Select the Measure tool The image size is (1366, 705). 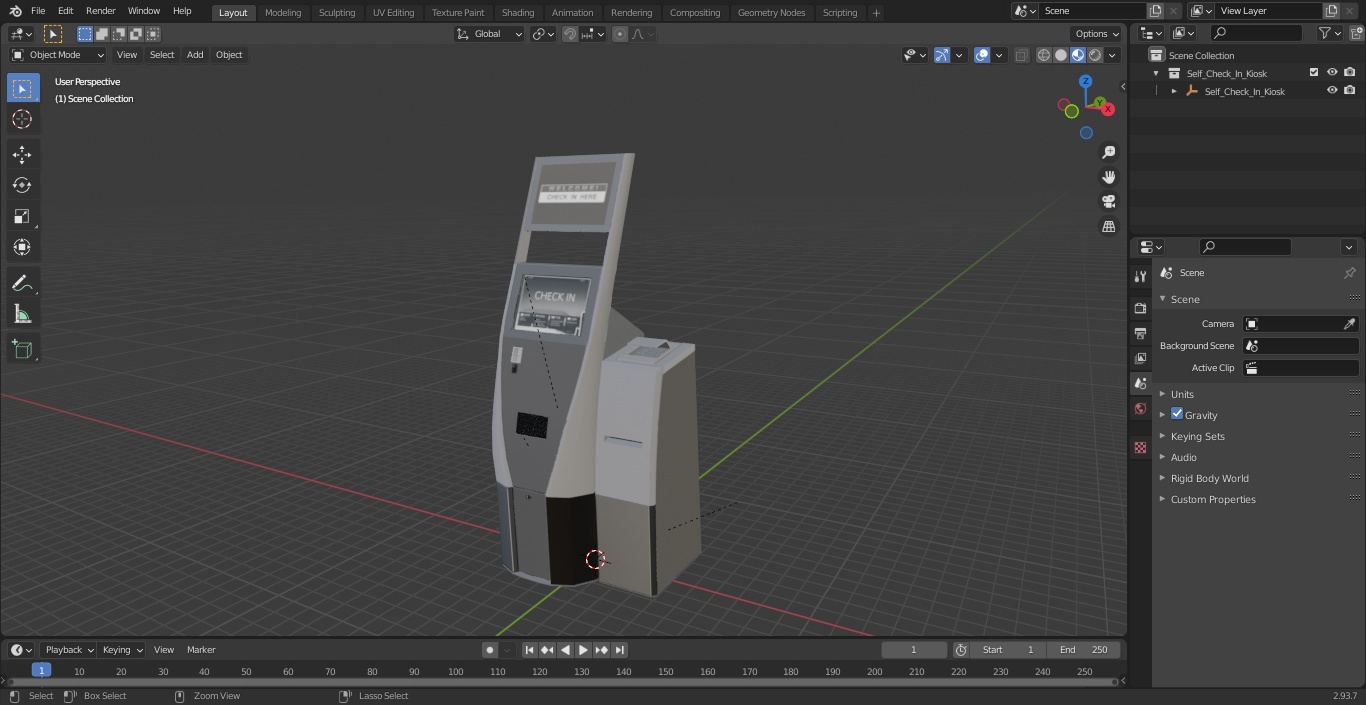tap(22, 314)
